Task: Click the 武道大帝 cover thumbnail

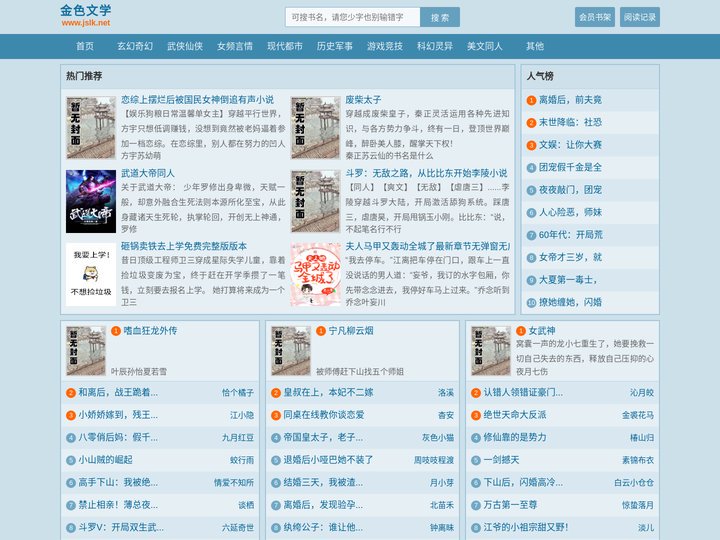Action: click(x=91, y=201)
